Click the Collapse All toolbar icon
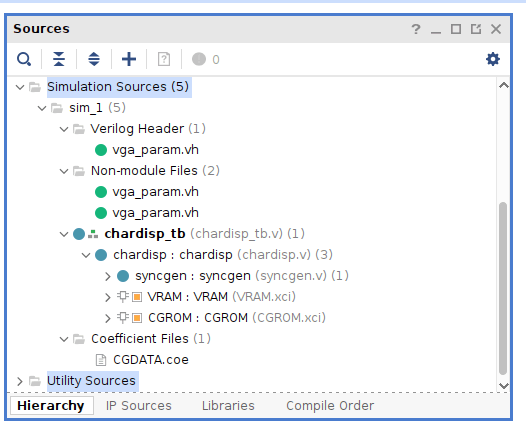 59,59
